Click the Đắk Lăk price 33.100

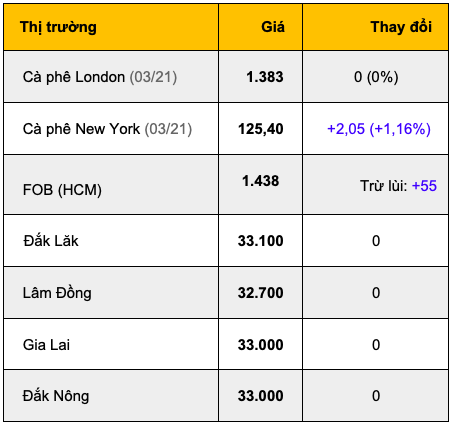[261, 241]
